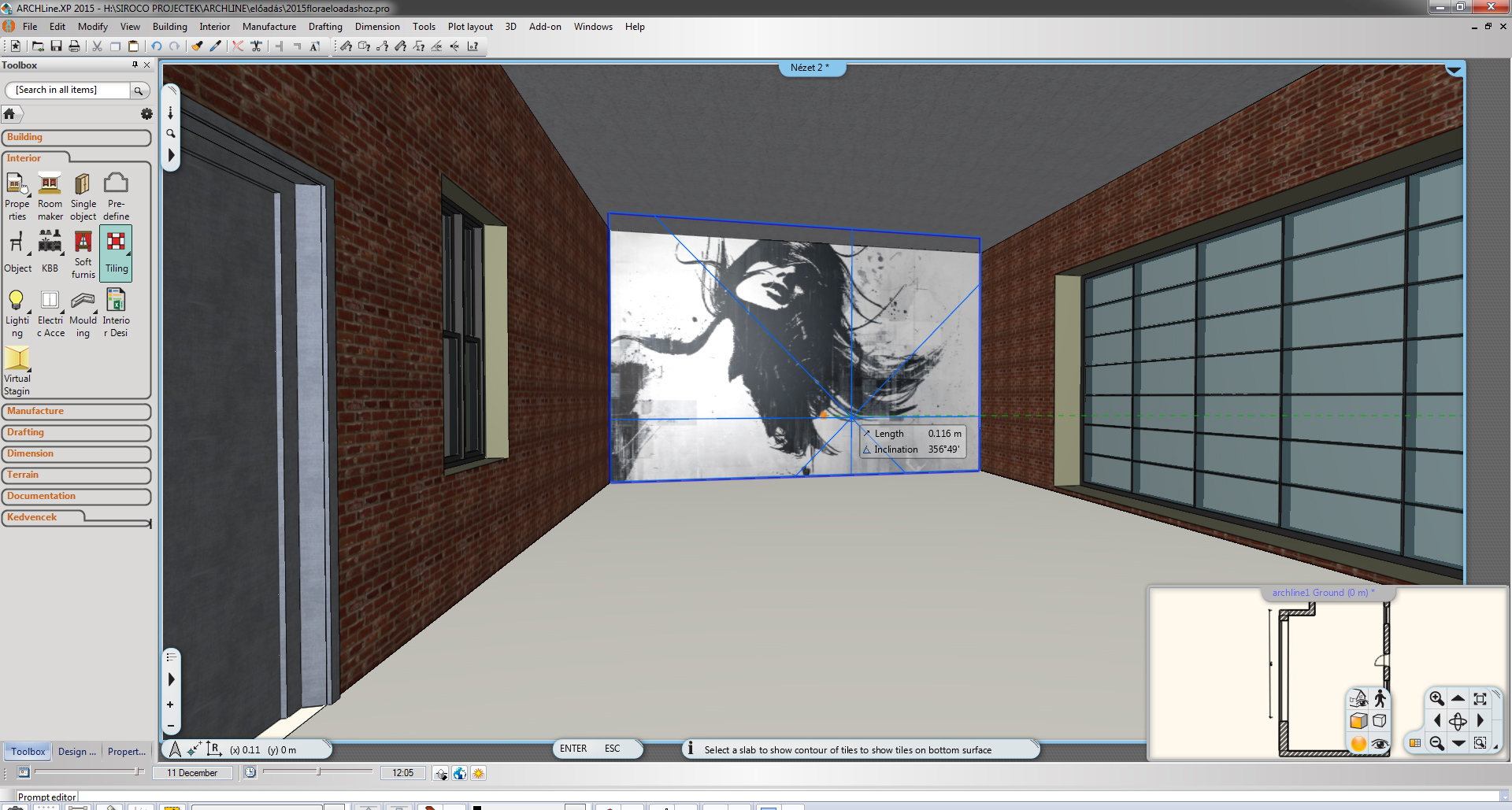The width and height of the screenshot is (1512, 810).
Task: Open the Pre-define tool
Action: [x=116, y=196]
